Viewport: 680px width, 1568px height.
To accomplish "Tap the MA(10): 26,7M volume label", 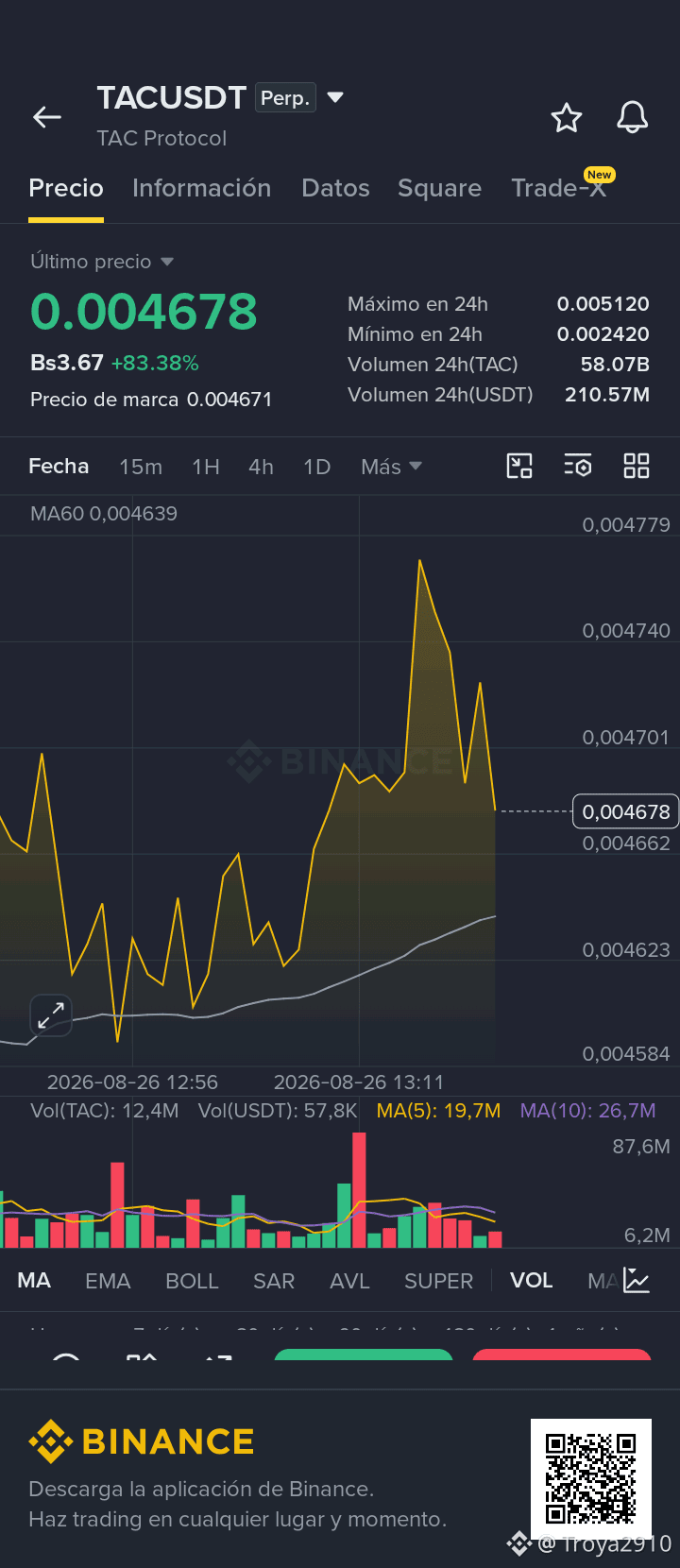I will coord(587,1111).
